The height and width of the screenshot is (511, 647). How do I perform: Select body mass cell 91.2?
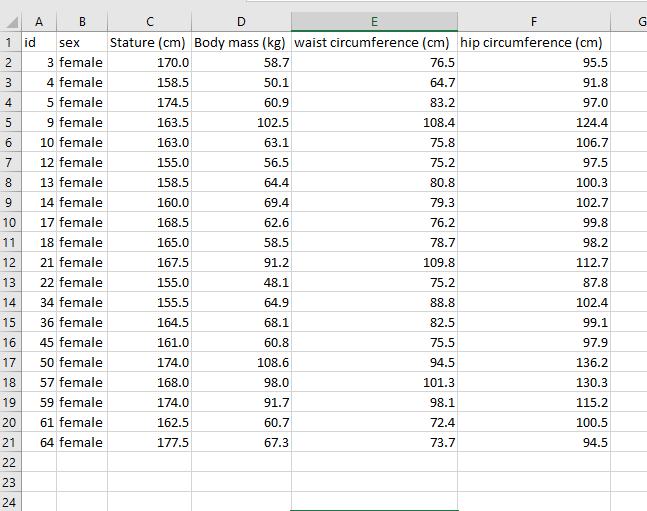[x=241, y=262]
